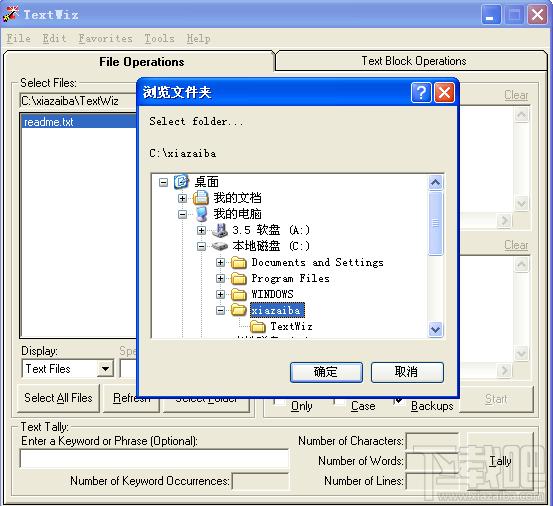Click the Tally button
The image size is (553, 506).
pyautogui.click(x=500, y=461)
